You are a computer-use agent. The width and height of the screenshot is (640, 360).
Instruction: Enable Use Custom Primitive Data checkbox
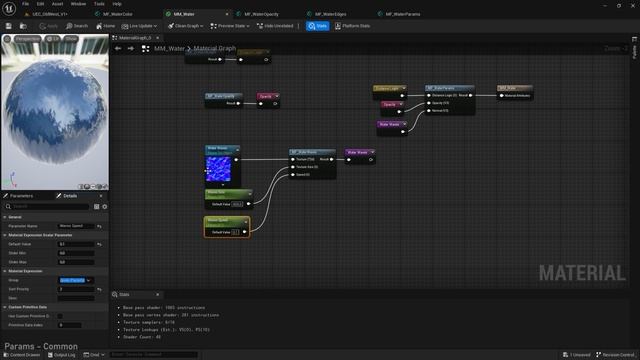[x=60, y=316]
